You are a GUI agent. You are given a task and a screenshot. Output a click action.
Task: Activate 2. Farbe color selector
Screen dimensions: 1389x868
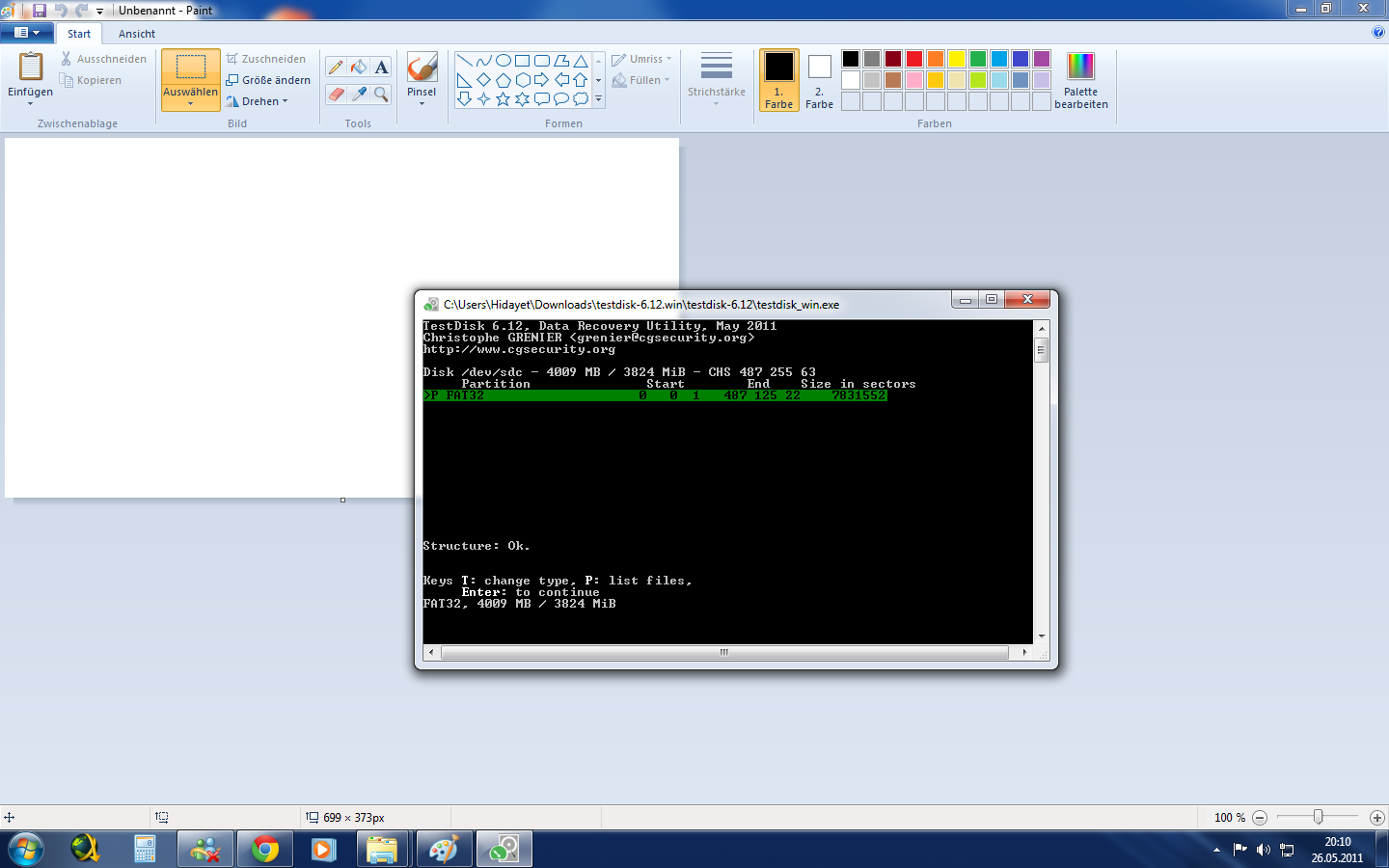(x=820, y=80)
